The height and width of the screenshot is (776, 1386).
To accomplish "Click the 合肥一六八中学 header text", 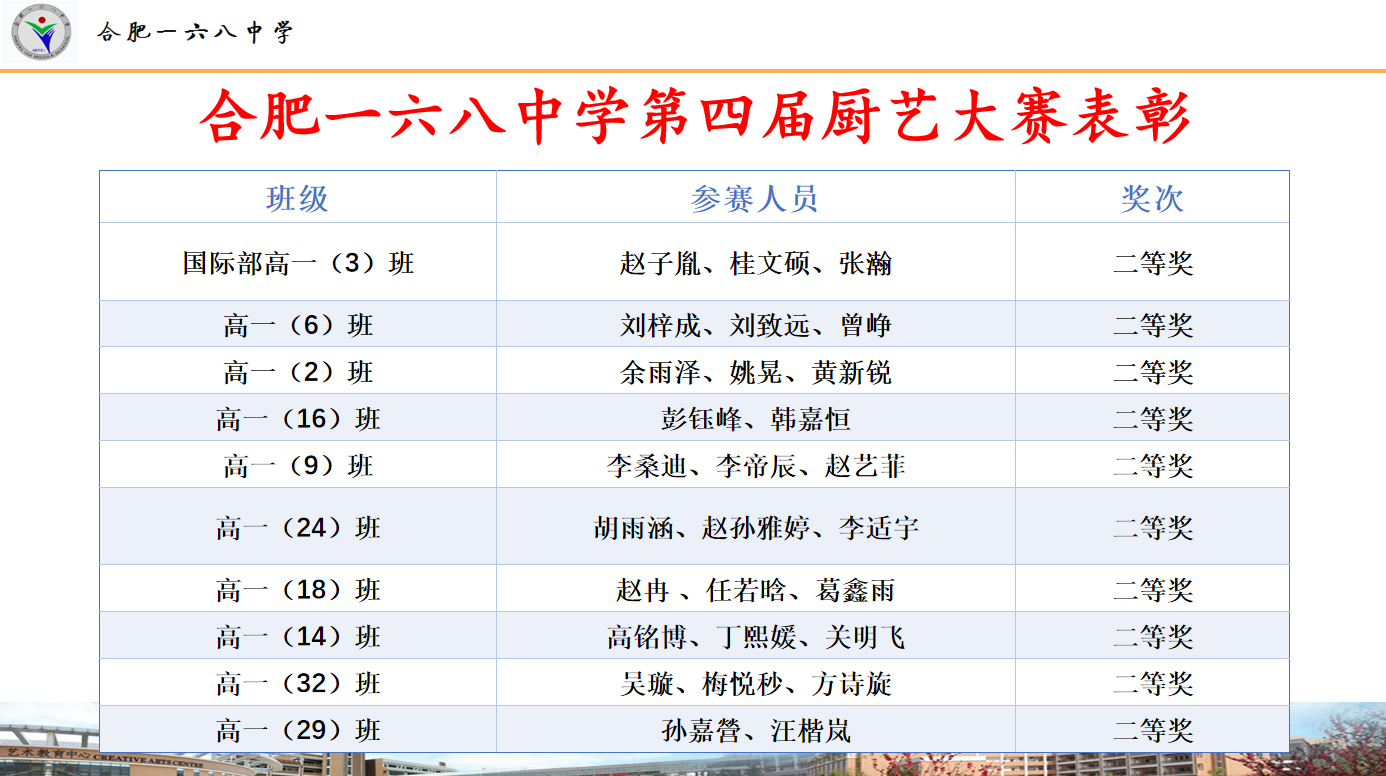I will (x=195, y=33).
